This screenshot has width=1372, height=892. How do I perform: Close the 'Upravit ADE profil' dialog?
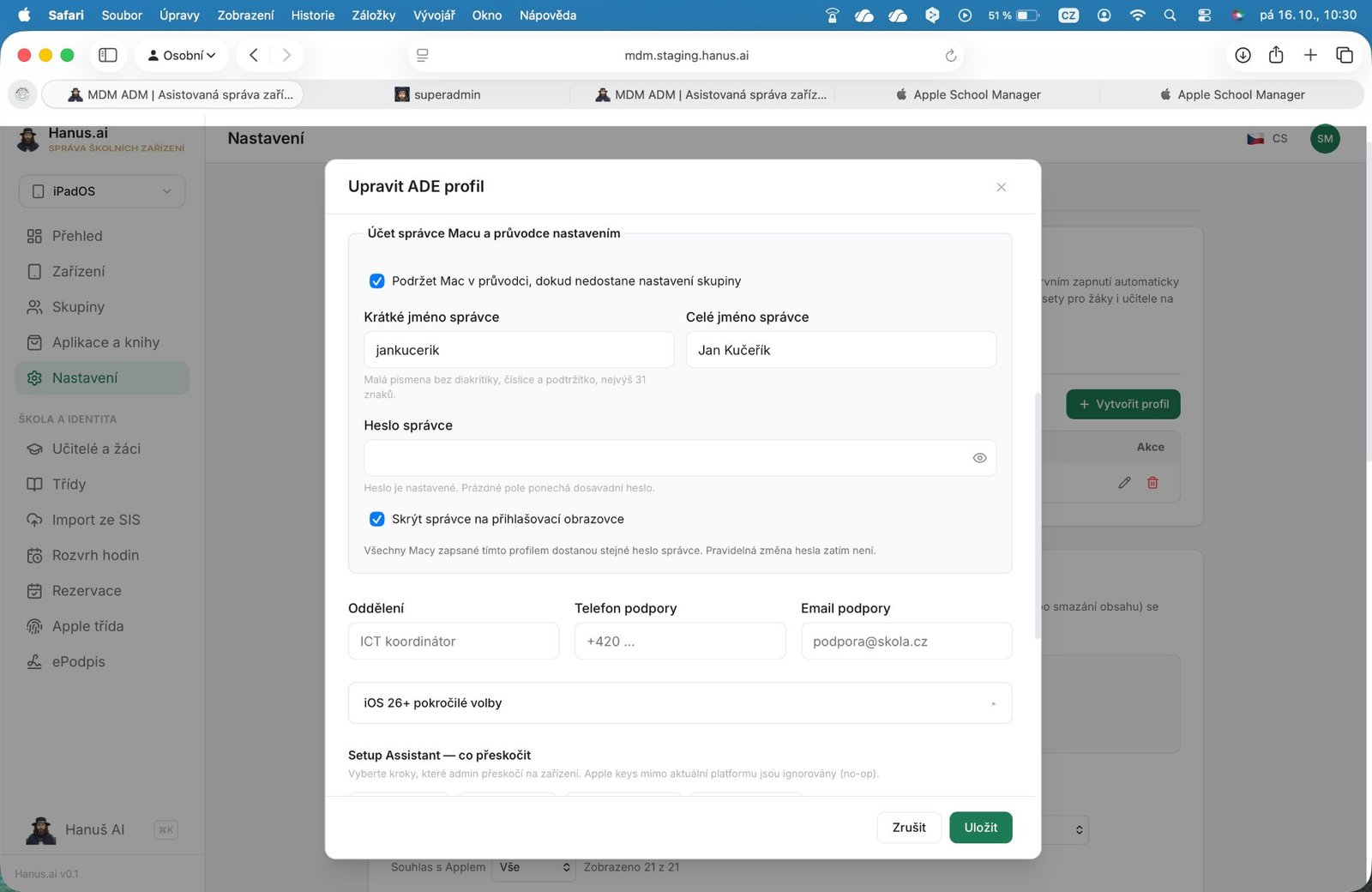coord(1001,187)
